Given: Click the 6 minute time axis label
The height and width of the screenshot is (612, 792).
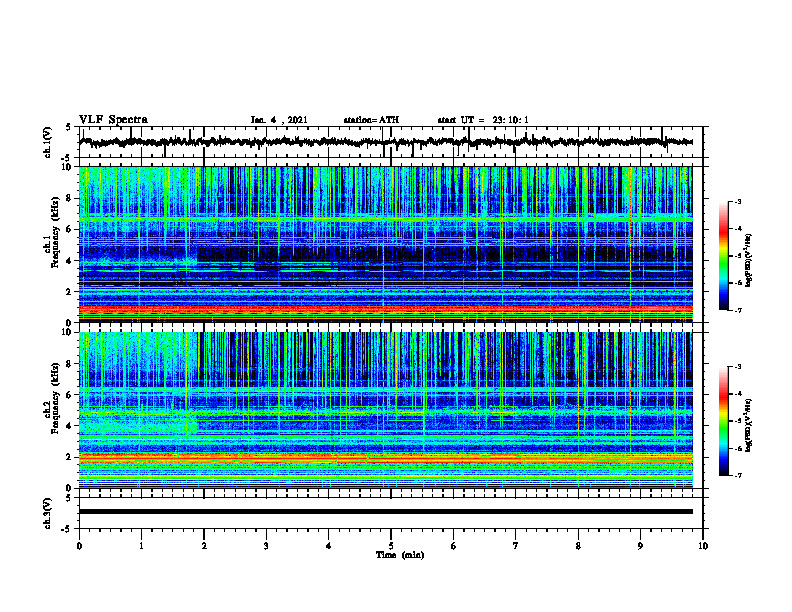Looking at the screenshot, I should coord(454,546).
